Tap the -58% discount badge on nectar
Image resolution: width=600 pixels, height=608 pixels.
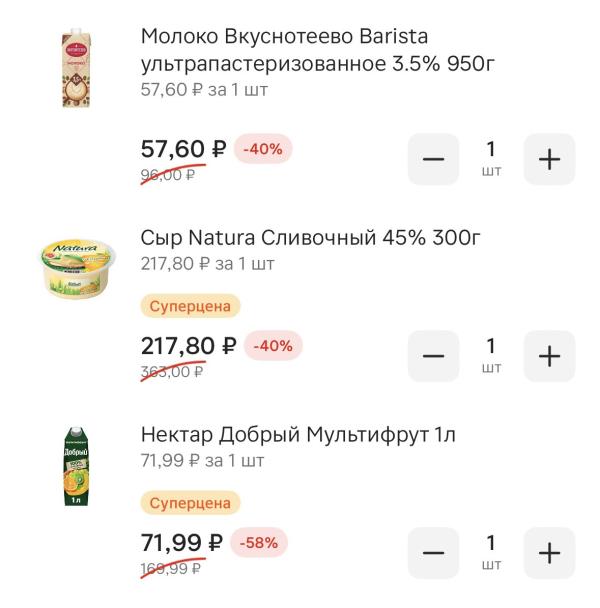click(x=260, y=543)
